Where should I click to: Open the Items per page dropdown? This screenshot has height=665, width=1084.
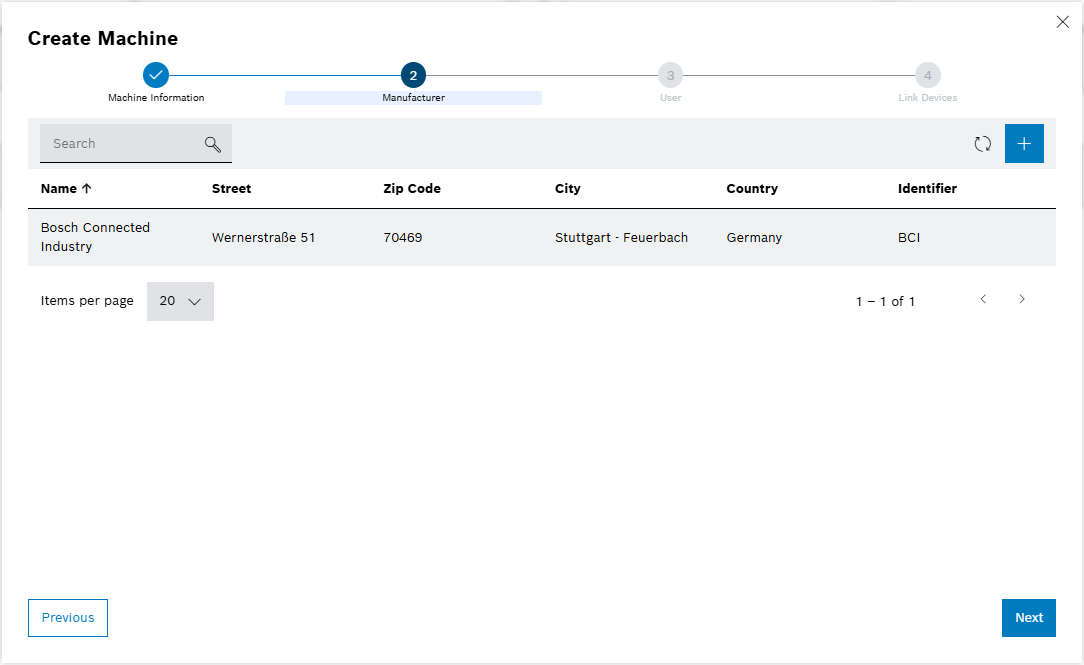click(180, 301)
